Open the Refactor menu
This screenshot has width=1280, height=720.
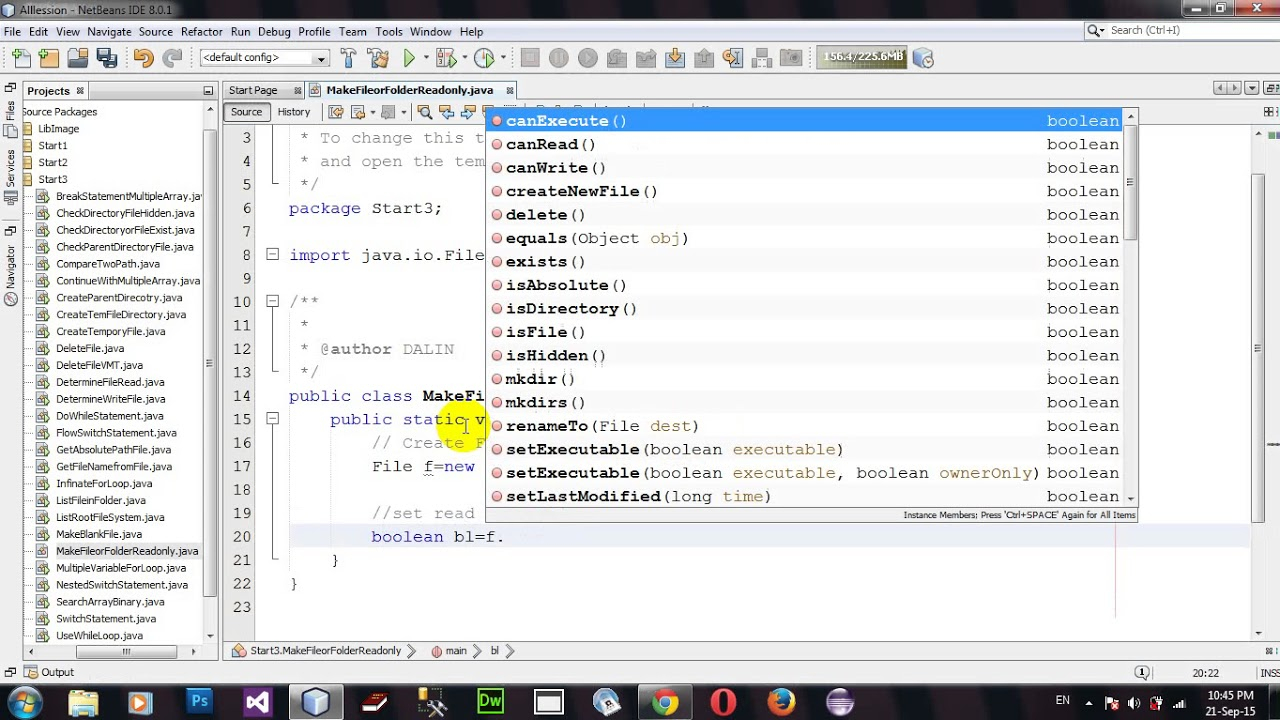coord(202,31)
